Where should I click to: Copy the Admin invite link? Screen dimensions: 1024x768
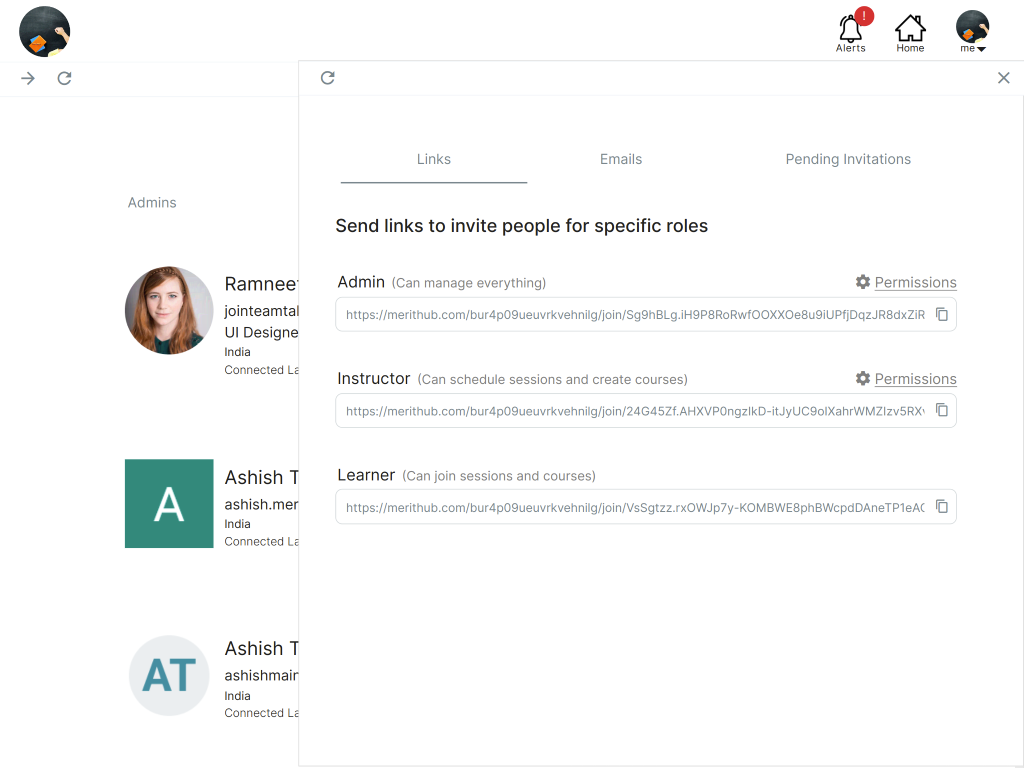coord(941,314)
